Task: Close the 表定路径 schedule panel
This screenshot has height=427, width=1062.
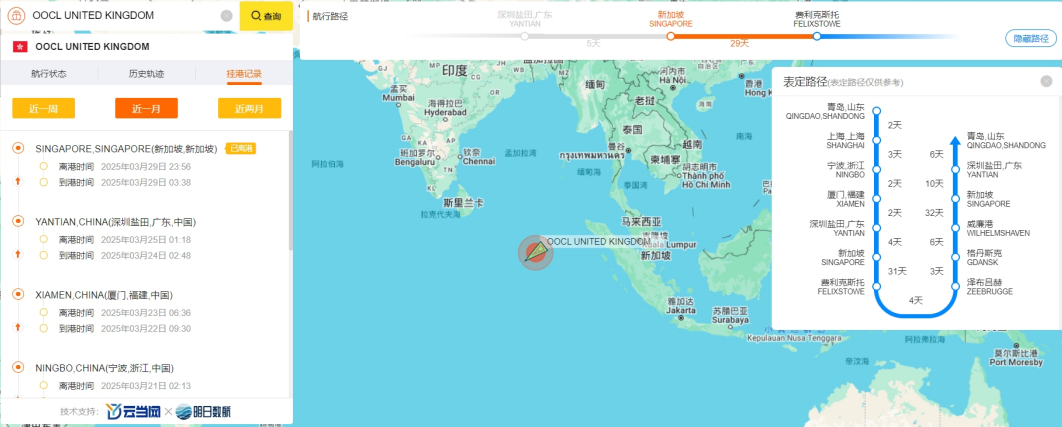Action: pos(1046,81)
